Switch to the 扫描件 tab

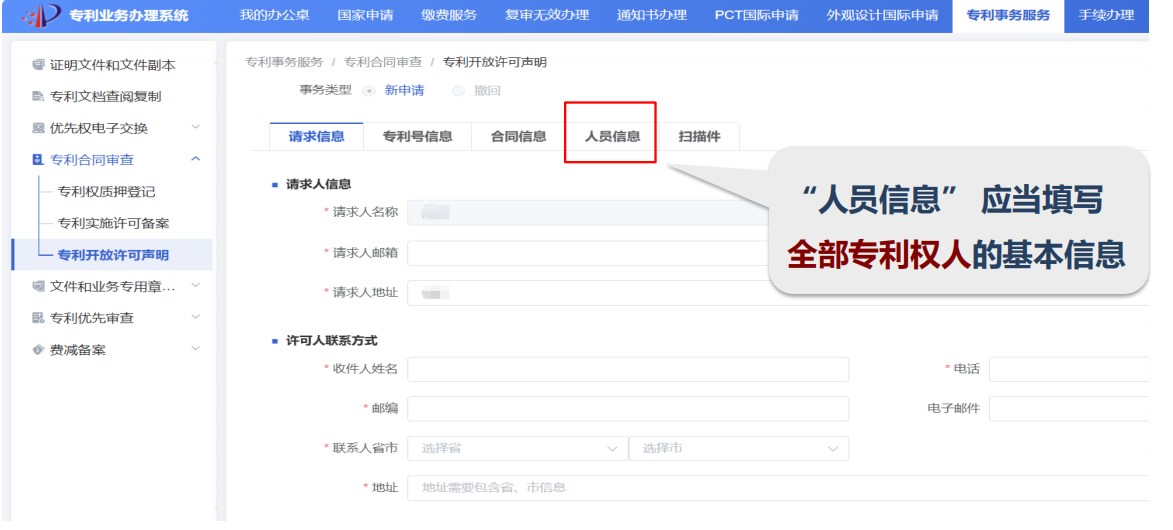pyautogui.click(x=699, y=137)
